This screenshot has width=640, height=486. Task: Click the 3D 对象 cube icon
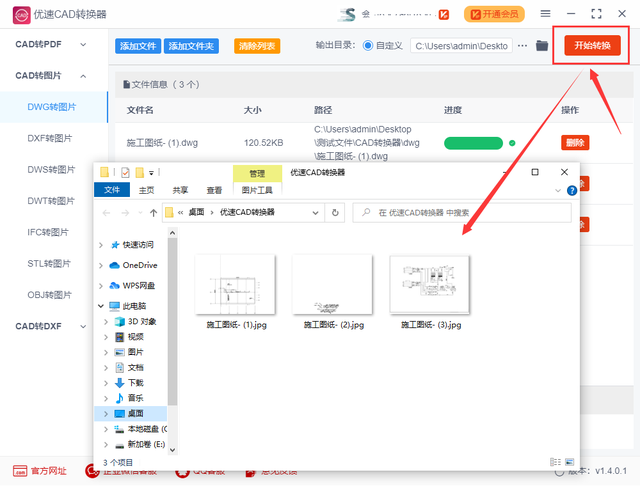pyautogui.click(x=120, y=322)
